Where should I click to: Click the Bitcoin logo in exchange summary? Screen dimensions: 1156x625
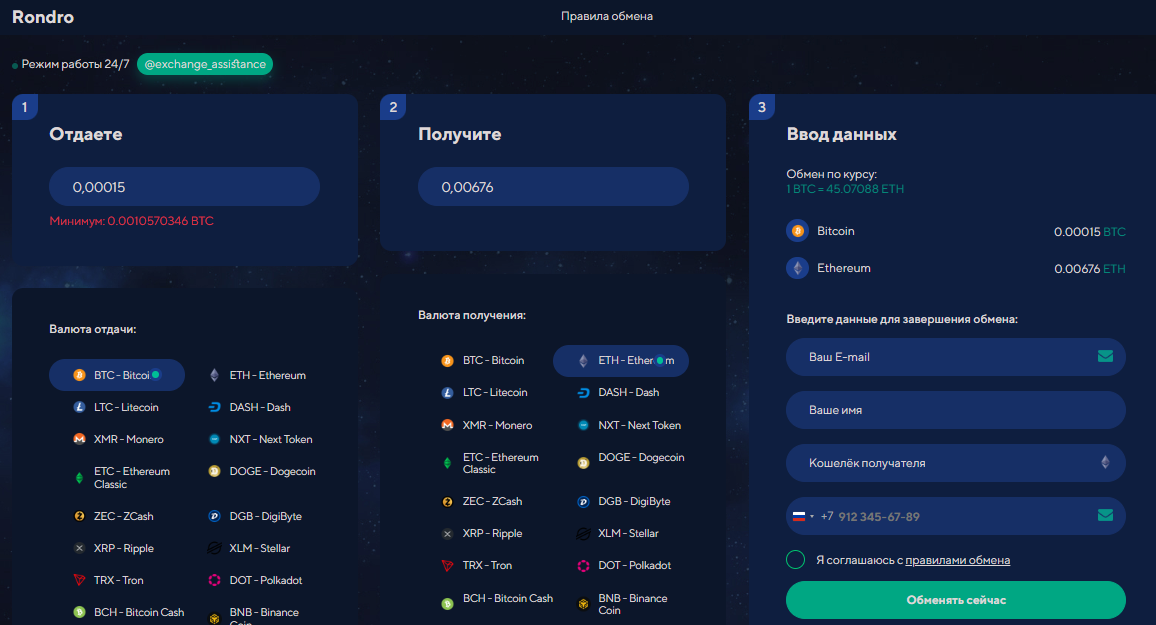coord(797,231)
